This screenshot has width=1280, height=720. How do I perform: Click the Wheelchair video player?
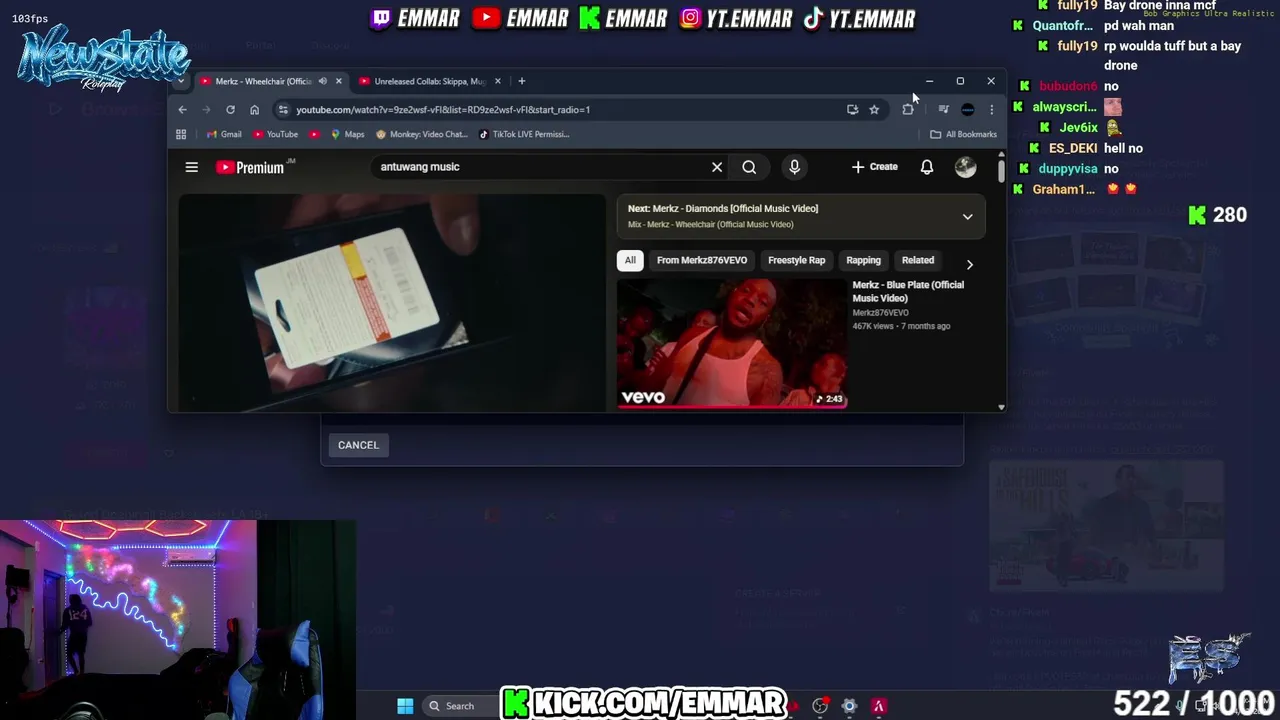392,302
